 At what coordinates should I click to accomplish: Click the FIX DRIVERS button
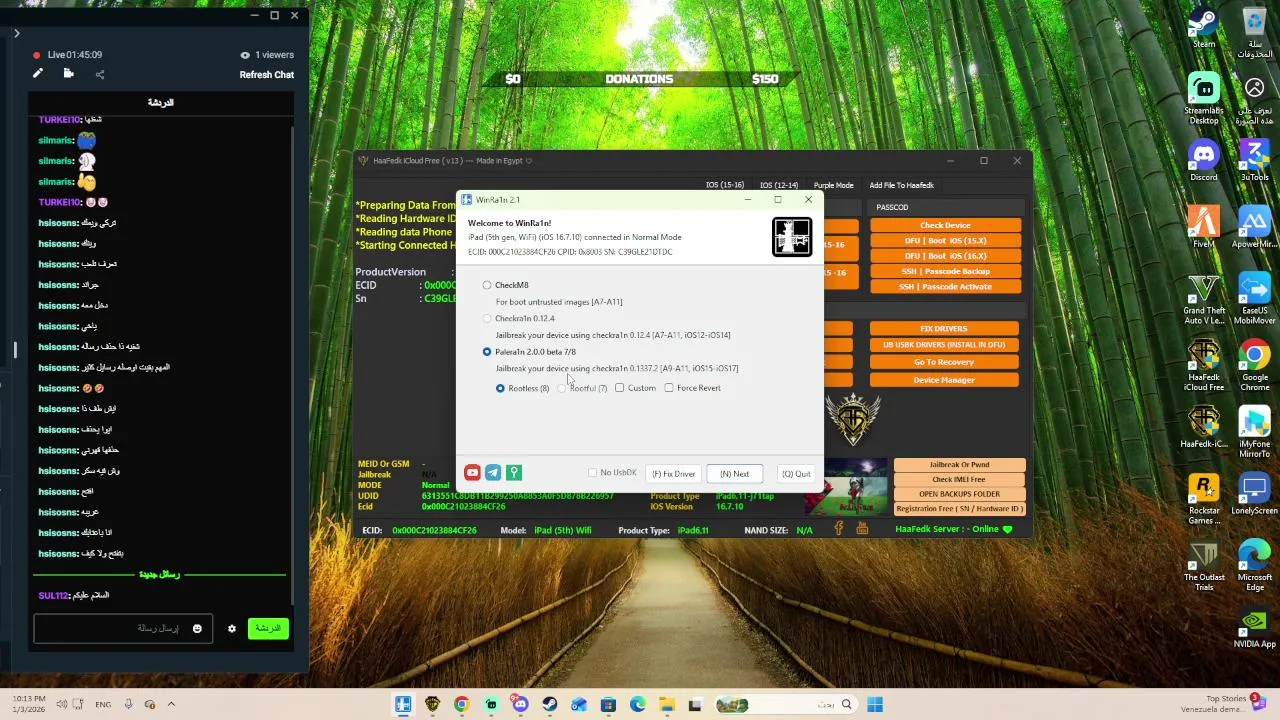coord(944,328)
